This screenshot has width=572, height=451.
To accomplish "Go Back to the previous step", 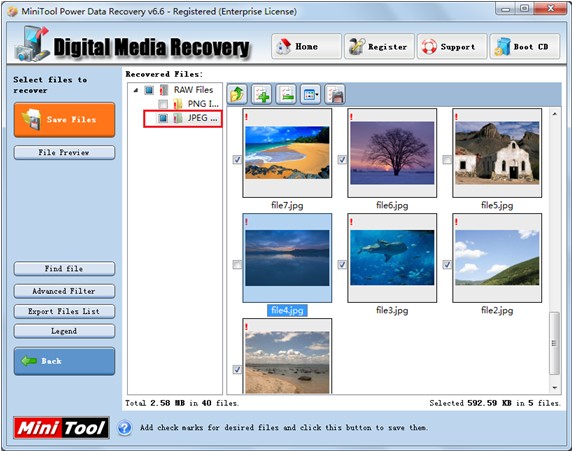I will 65,361.
